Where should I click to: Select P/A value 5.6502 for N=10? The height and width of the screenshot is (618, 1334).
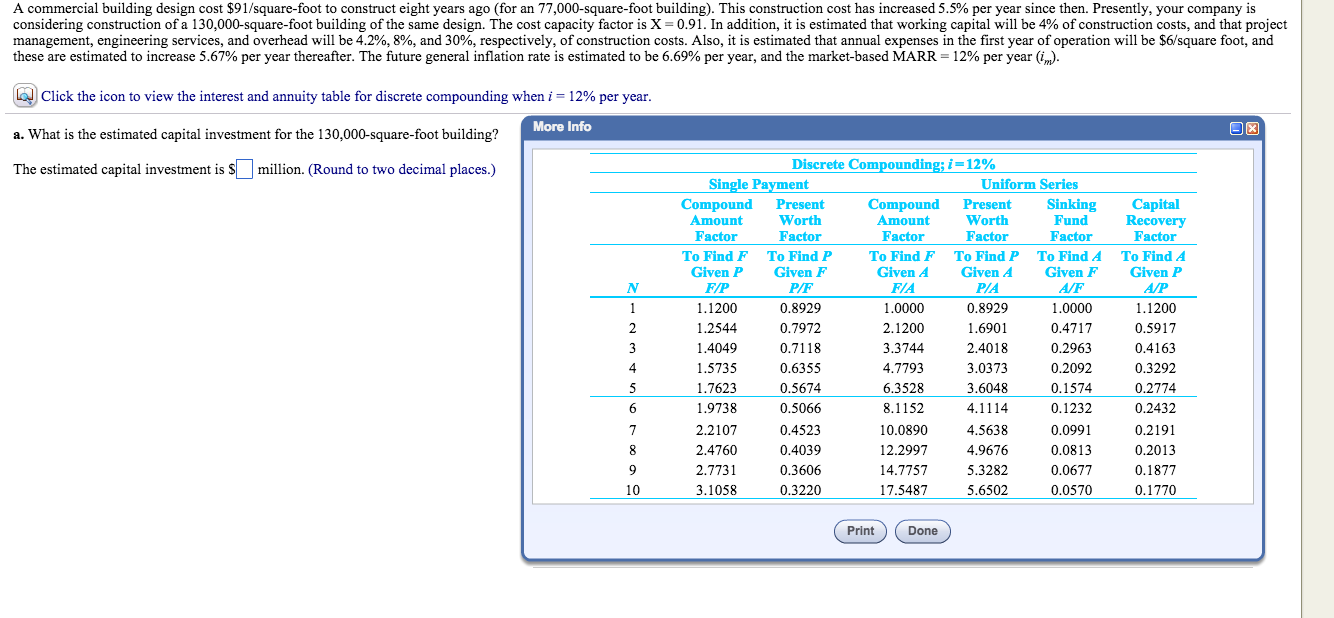[x=987, y=490]
